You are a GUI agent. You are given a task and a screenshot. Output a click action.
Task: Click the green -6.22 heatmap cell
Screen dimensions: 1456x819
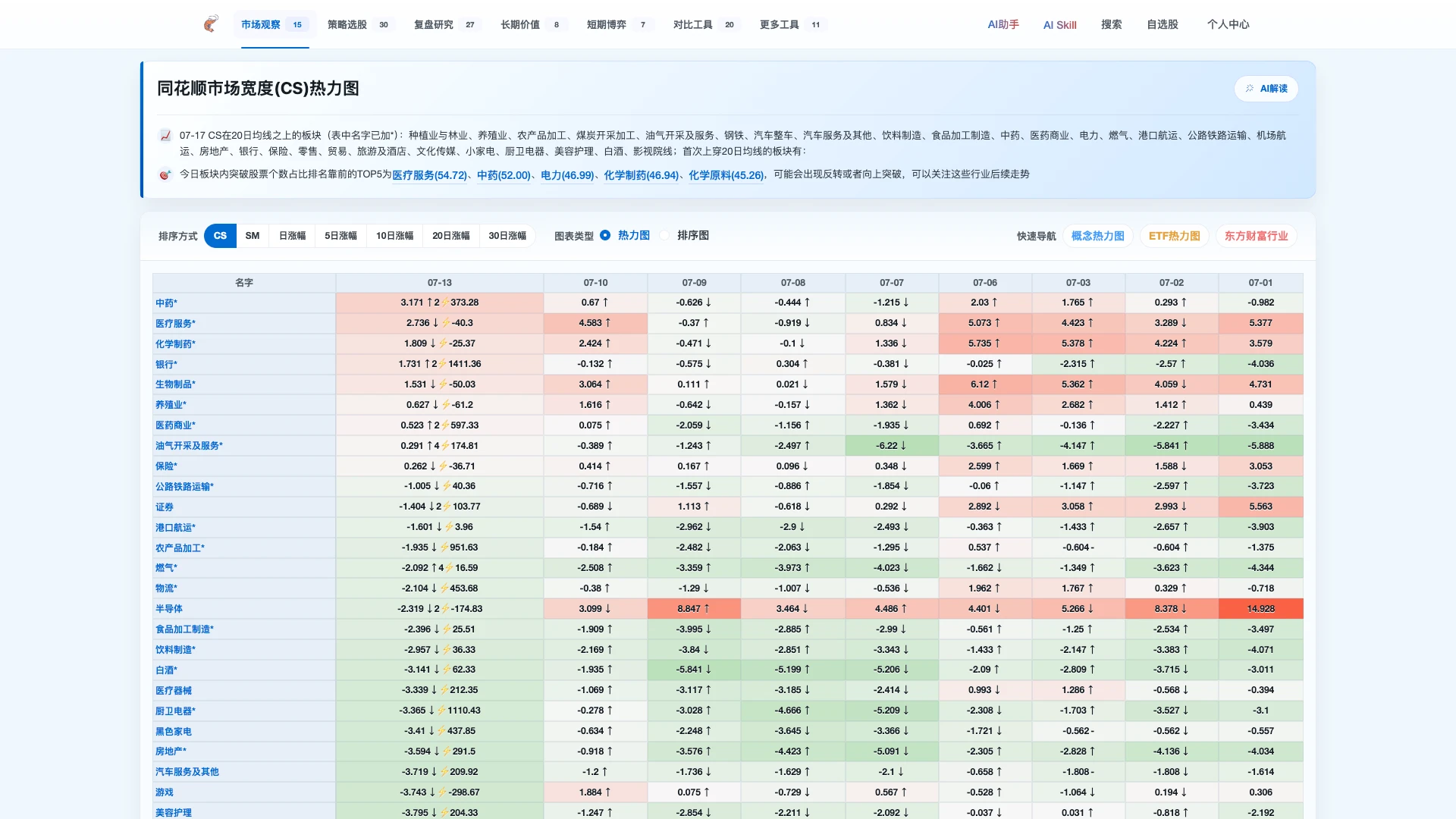pos(892,446)
